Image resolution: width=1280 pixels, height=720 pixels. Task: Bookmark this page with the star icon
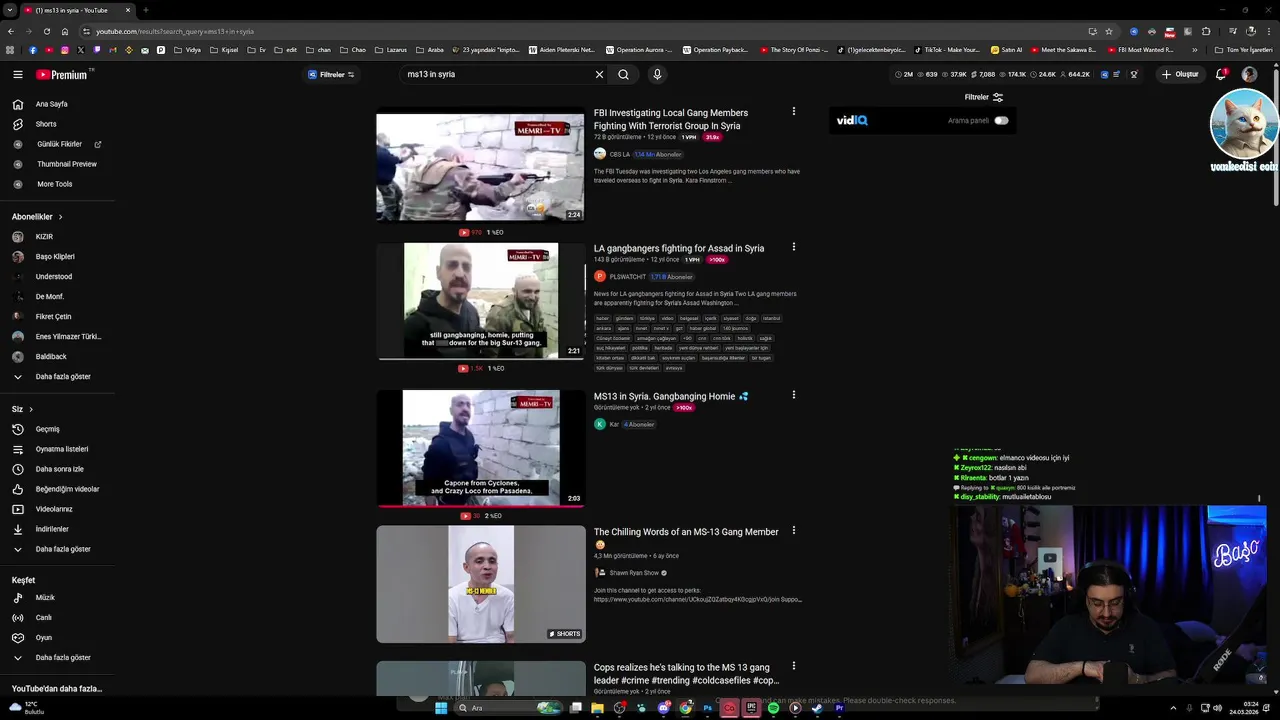click(x=1109, y=31)
